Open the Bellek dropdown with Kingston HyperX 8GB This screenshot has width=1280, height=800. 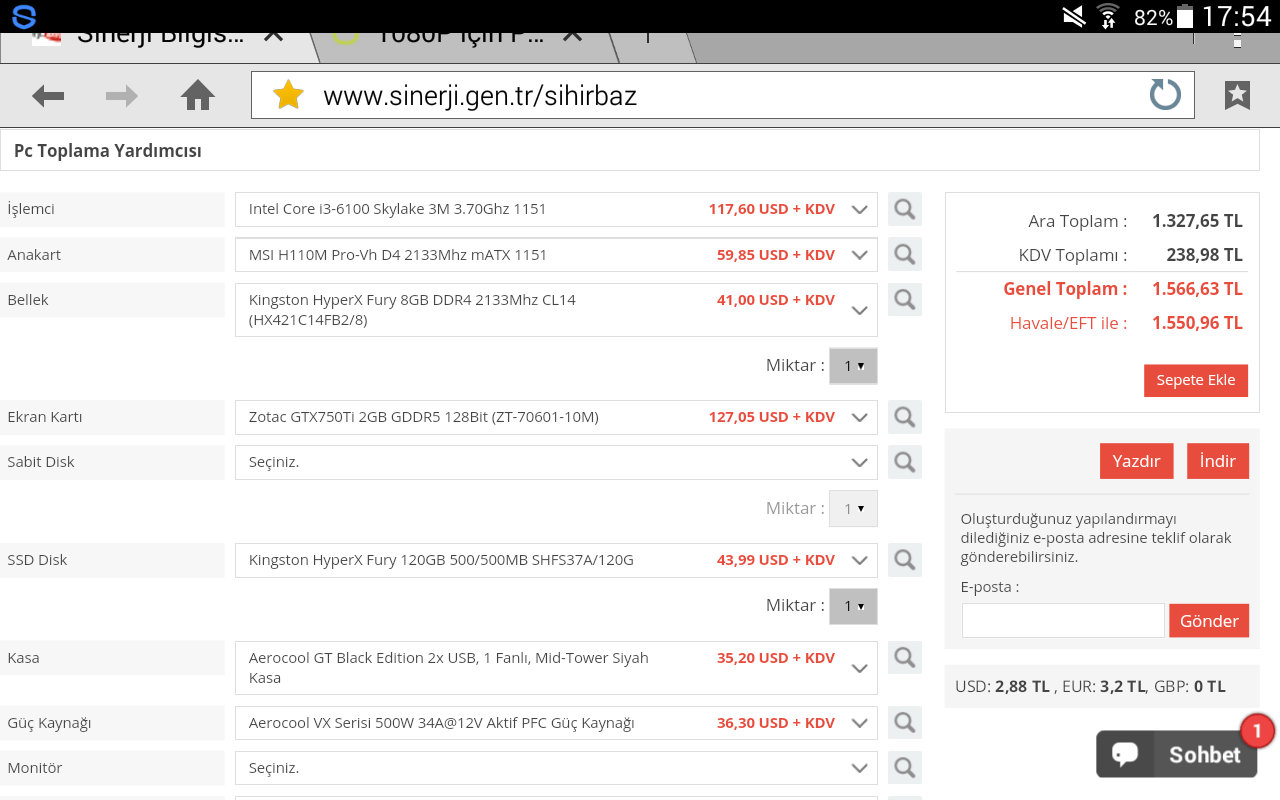[x=556, y=310]
